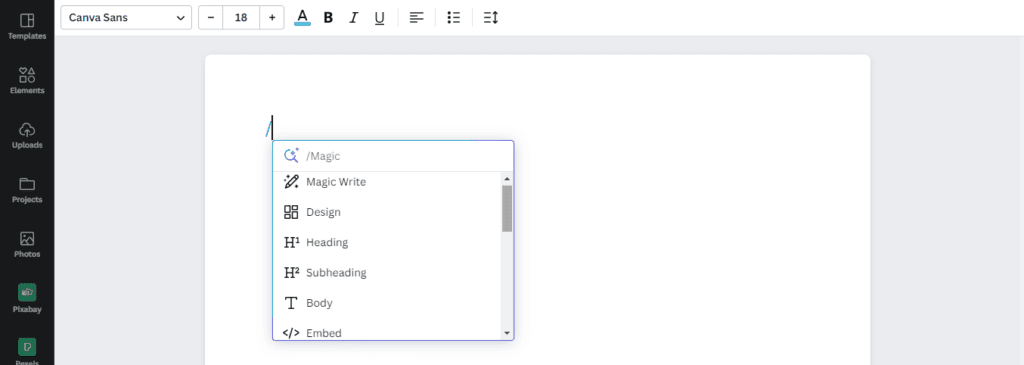The width and height of the screenshot is (1024, 365).
Task: Select Magic Write from the menu
Action: click(x=387, y=182)
